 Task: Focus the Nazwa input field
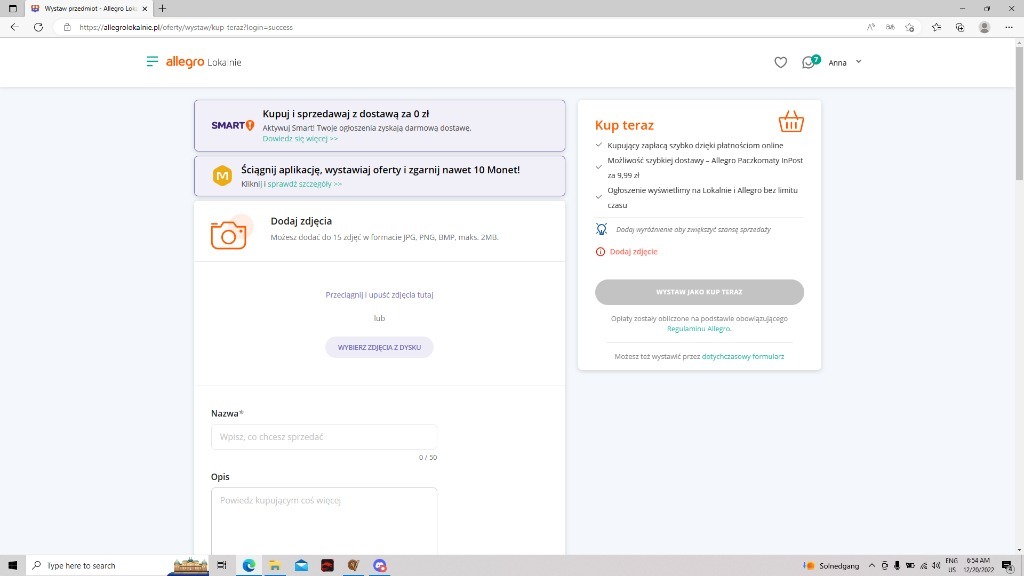[x=324, y=437]
